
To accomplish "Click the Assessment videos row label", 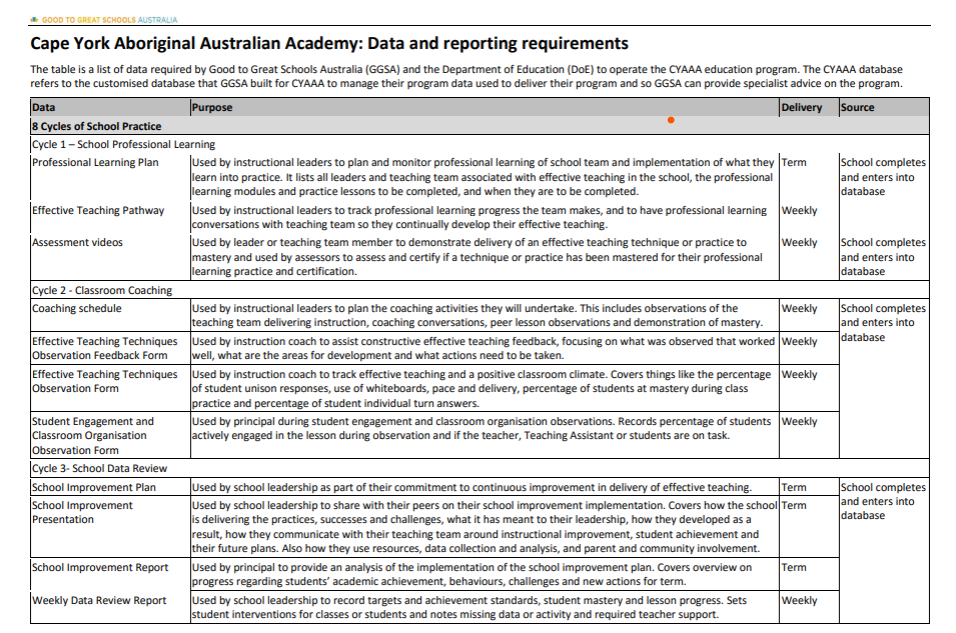I will 78,243.
